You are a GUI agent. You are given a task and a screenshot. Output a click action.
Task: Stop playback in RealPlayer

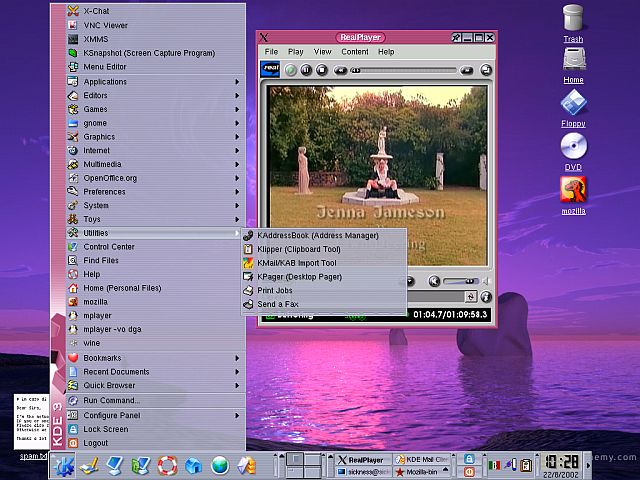pos(322,70)
